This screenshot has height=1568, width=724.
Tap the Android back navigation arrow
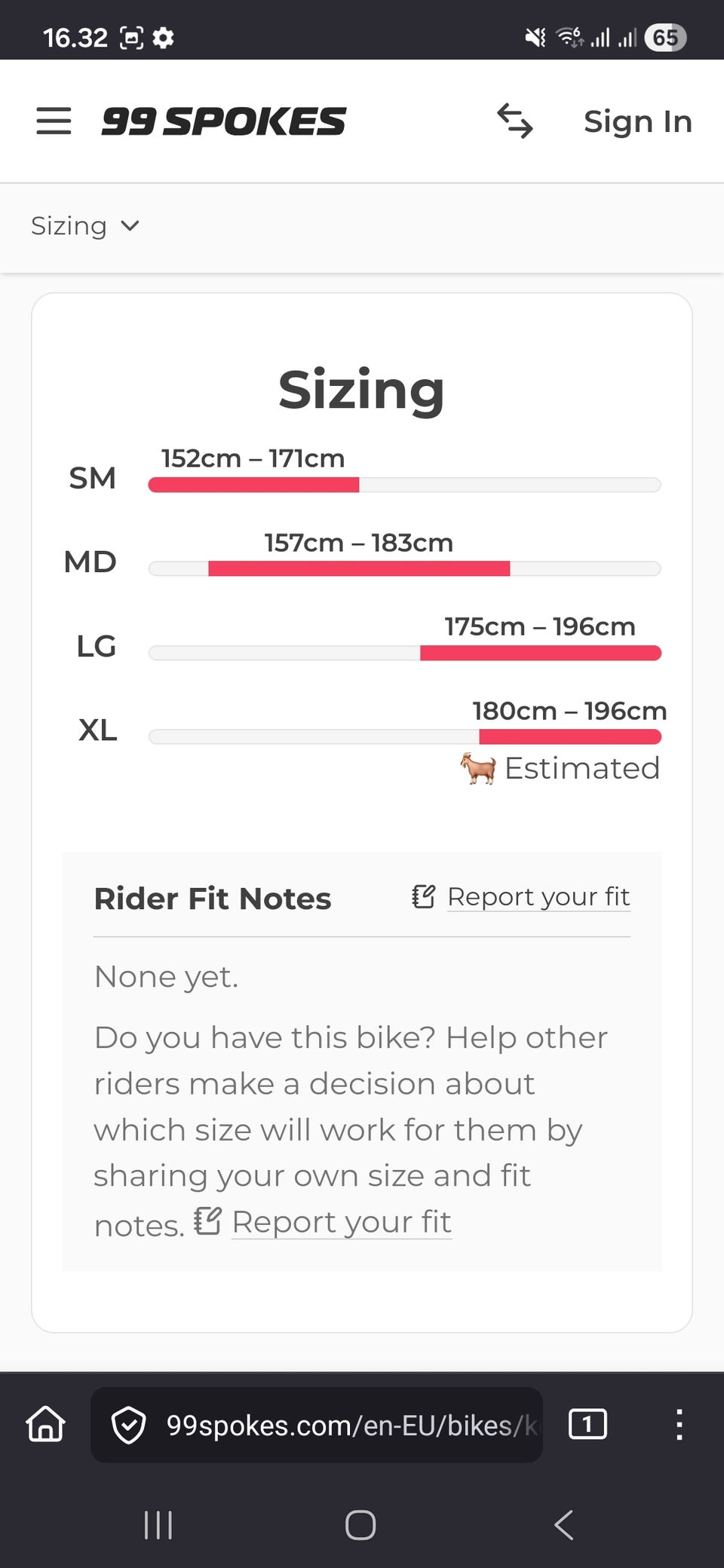click(x=563, y=1525)
